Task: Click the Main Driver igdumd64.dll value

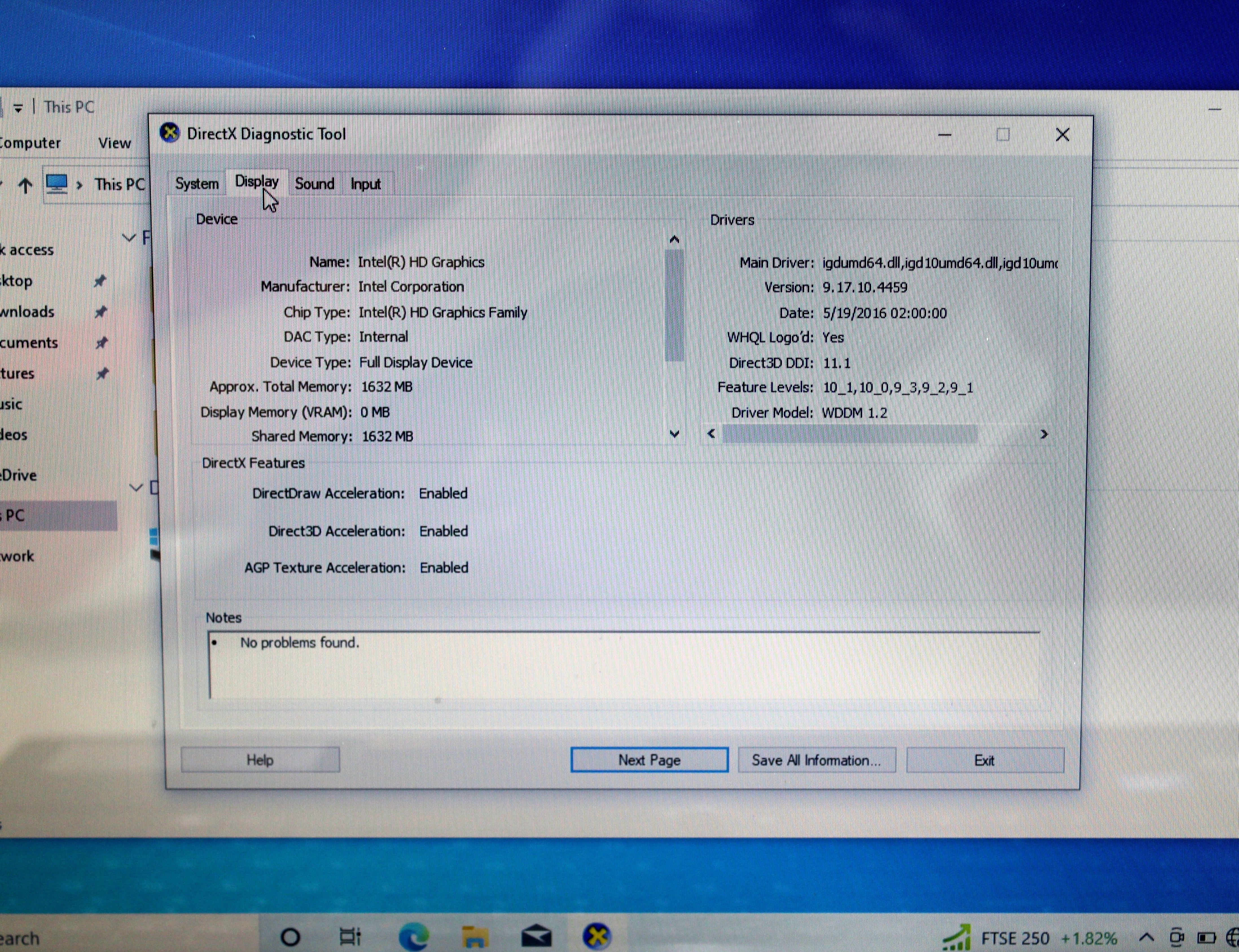Action: point(940,263)
